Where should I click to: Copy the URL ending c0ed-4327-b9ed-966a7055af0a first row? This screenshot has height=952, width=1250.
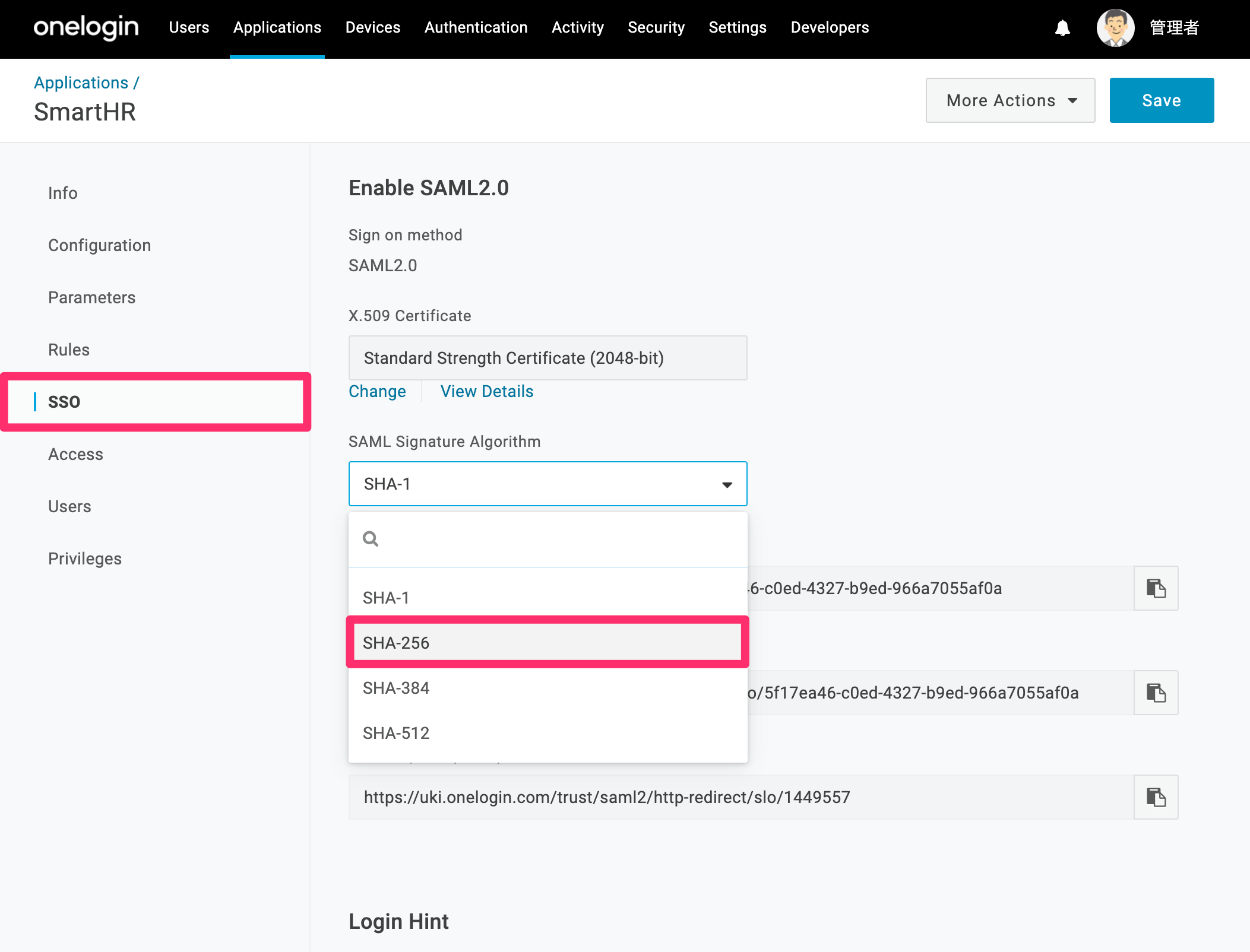click(x=1156, y=588)
